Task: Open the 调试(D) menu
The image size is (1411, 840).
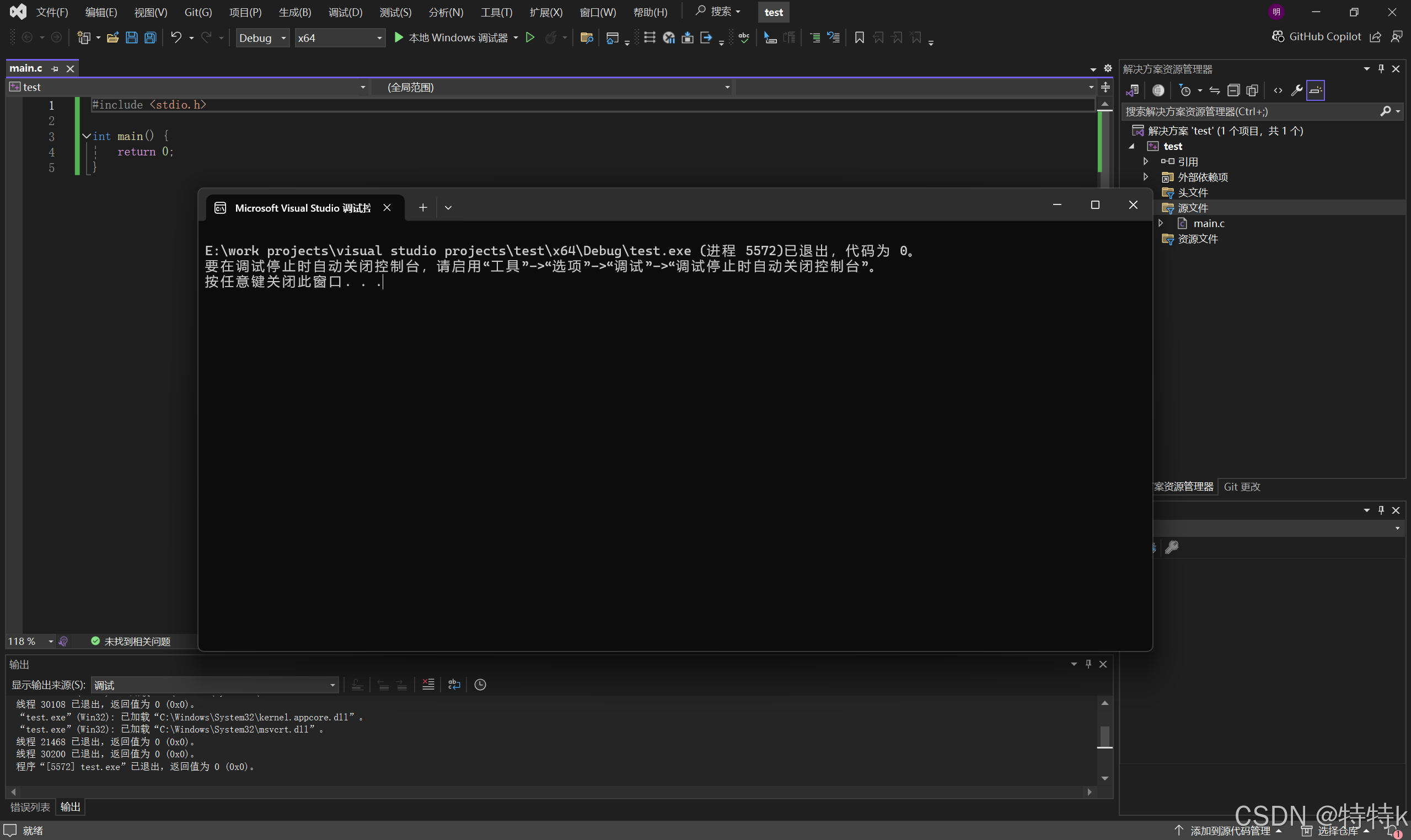Action: click(x=345, y=13)
